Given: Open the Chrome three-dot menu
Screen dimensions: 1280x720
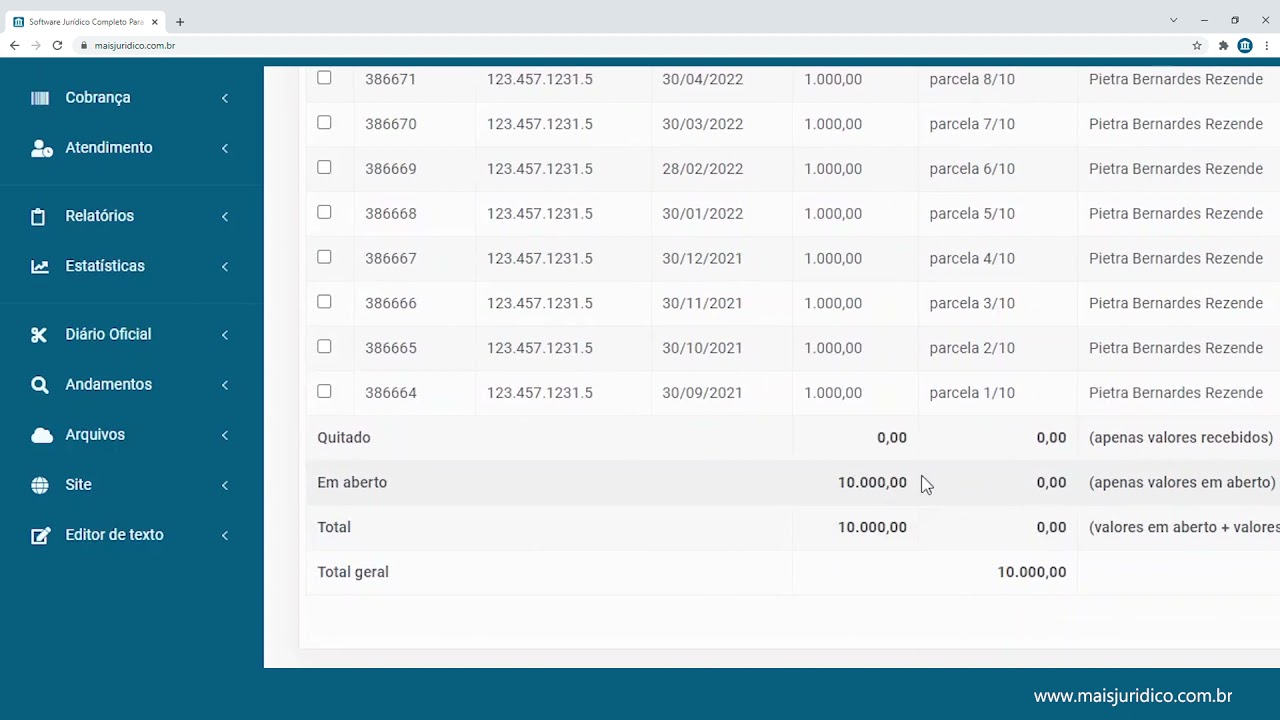Looking at the screenshot, I should (1266, 45).
